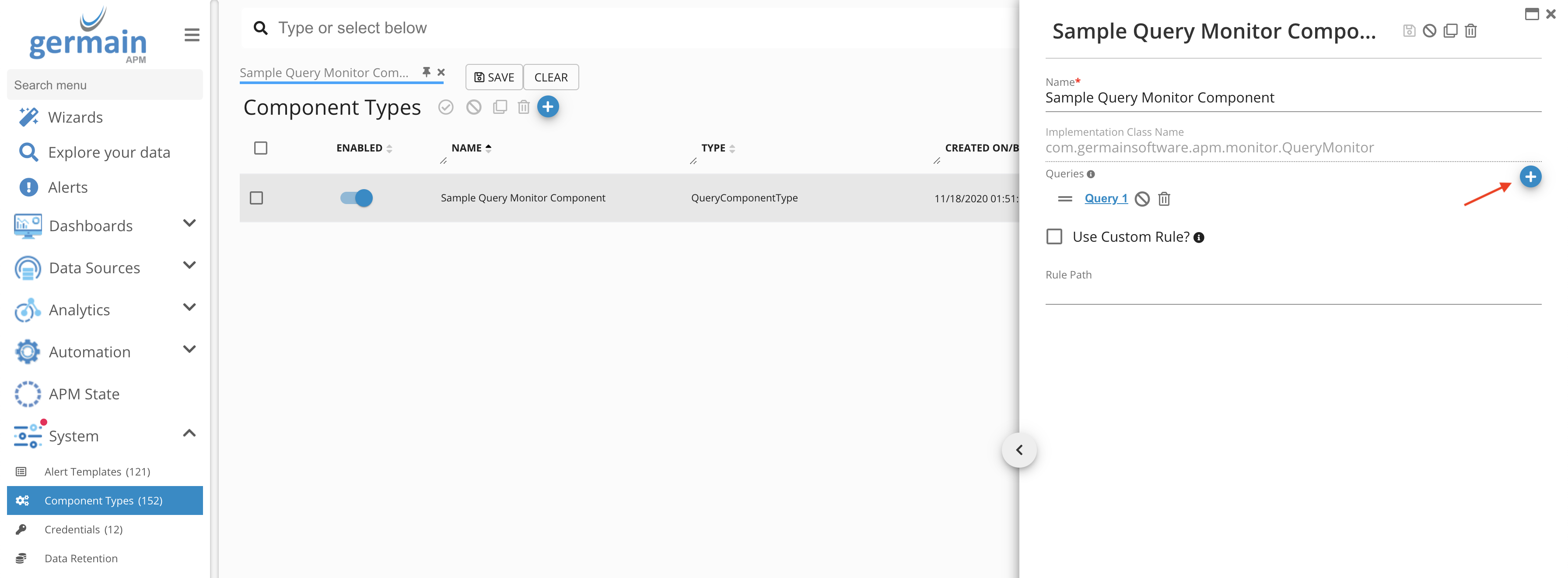This screenshot has width=1568, height=578.
Task: Expand the Dashboards menu section
Action: (x=189, y=223)
